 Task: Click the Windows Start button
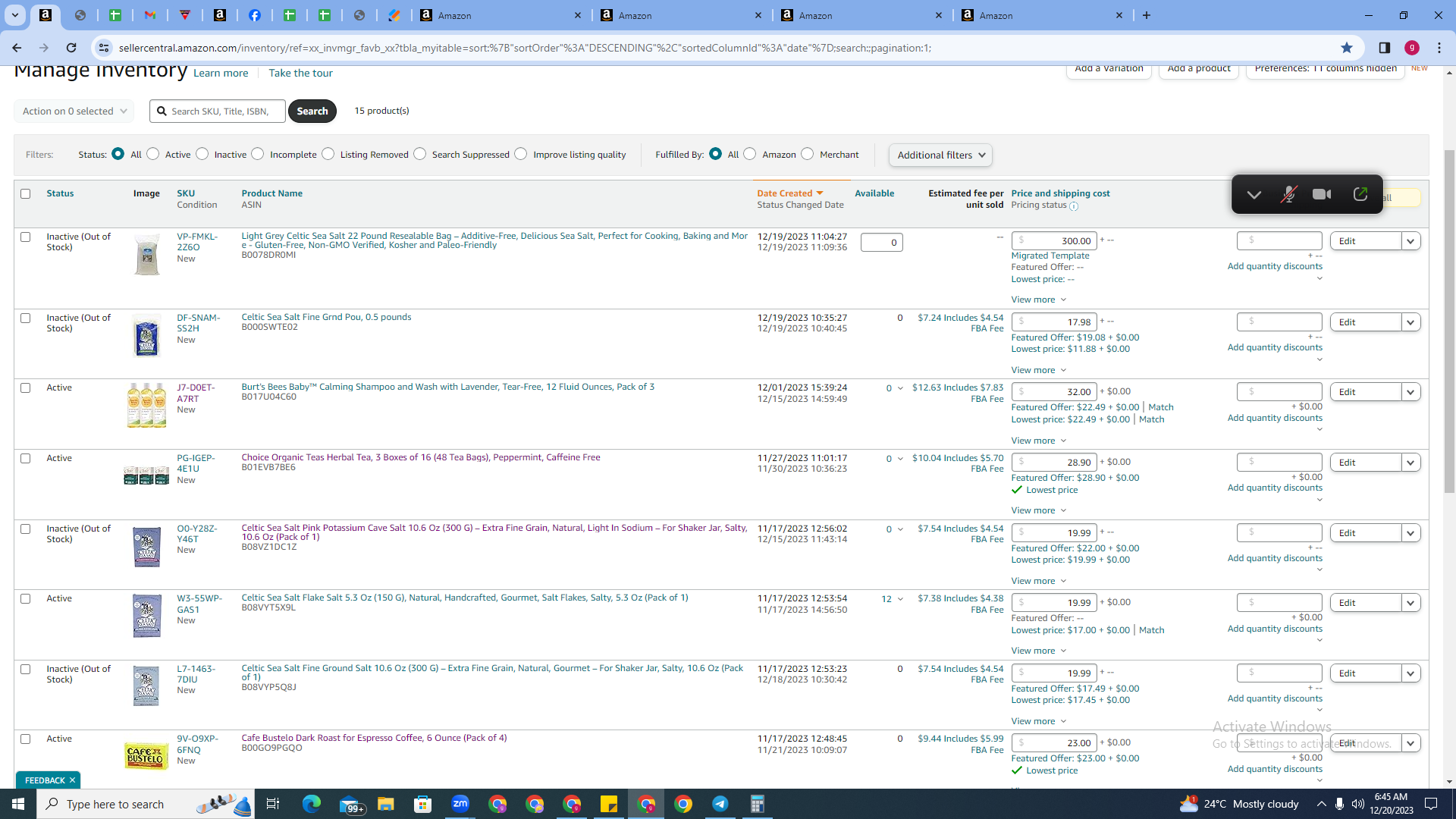pos(18,804)
